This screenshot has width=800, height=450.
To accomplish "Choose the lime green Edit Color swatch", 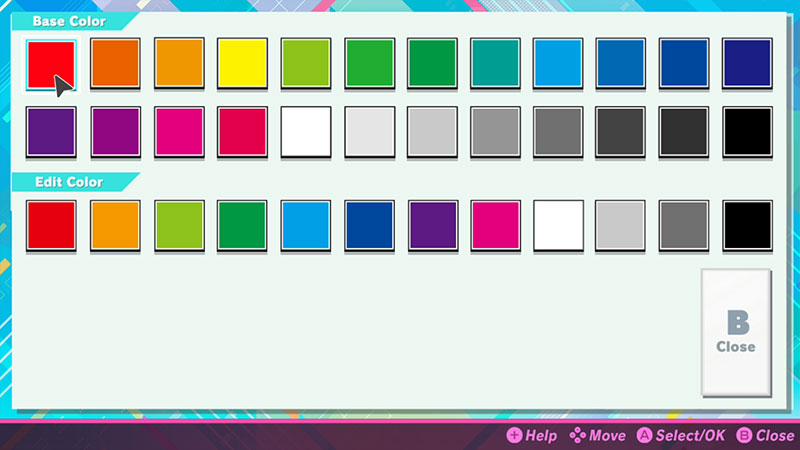I will coord(179,226).
